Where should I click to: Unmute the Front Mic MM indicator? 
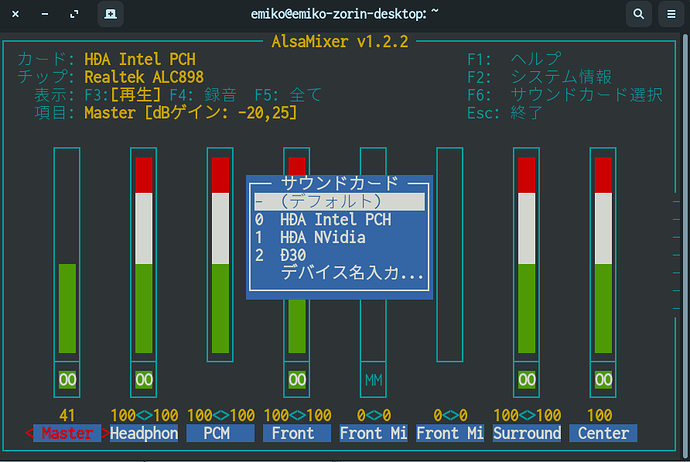(x=374, y=380)
